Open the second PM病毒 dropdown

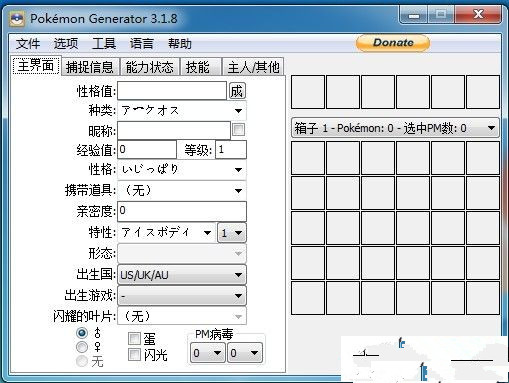[x=244, y=353]
